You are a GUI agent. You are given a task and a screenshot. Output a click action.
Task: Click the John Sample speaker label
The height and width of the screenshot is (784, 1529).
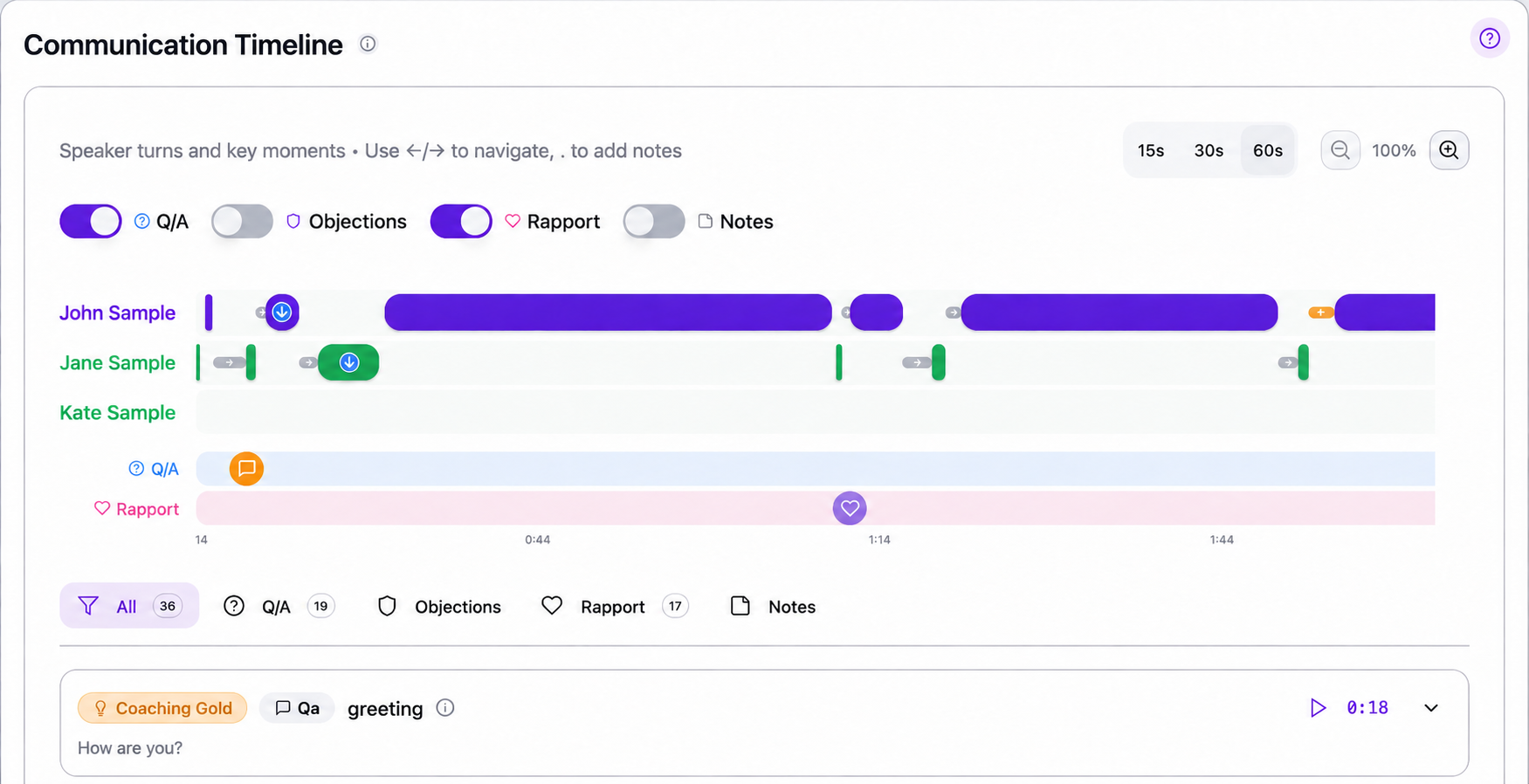(117, 313)
